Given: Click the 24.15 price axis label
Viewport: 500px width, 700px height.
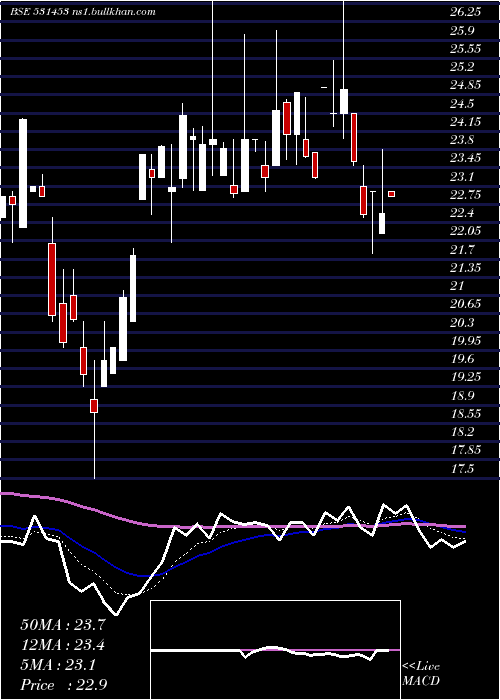Looking at the screenshot, I should 465,121.
